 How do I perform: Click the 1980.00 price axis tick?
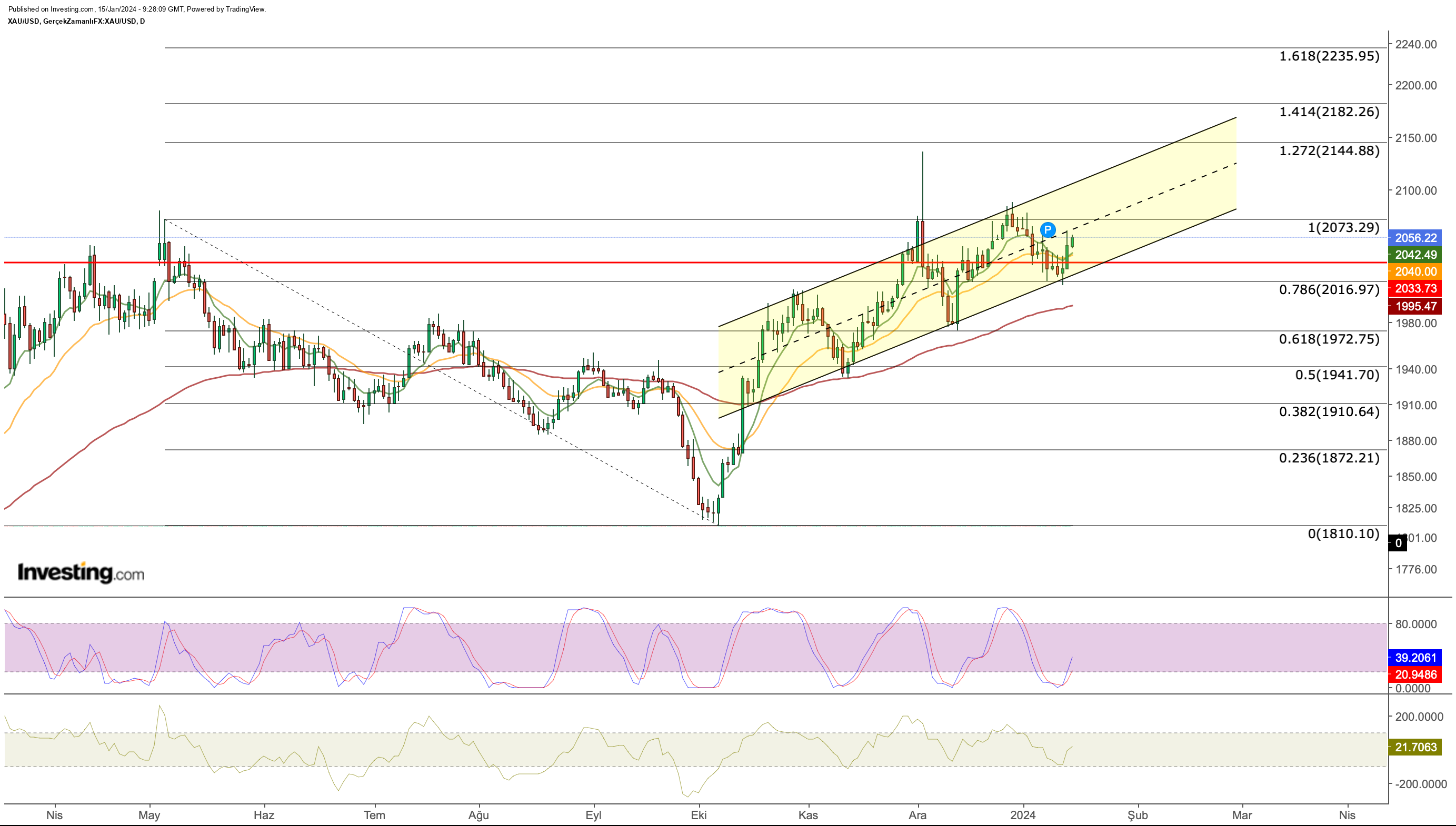[1417, 324]
